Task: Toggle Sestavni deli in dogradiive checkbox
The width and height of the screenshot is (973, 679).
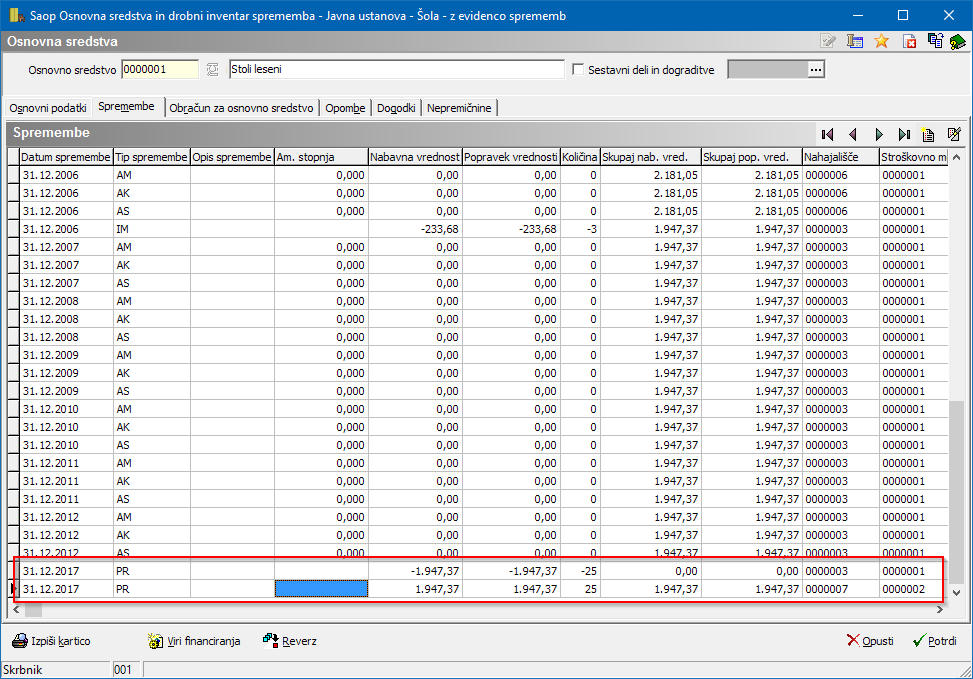Action: pyautogui.click(x=578, y=69)
